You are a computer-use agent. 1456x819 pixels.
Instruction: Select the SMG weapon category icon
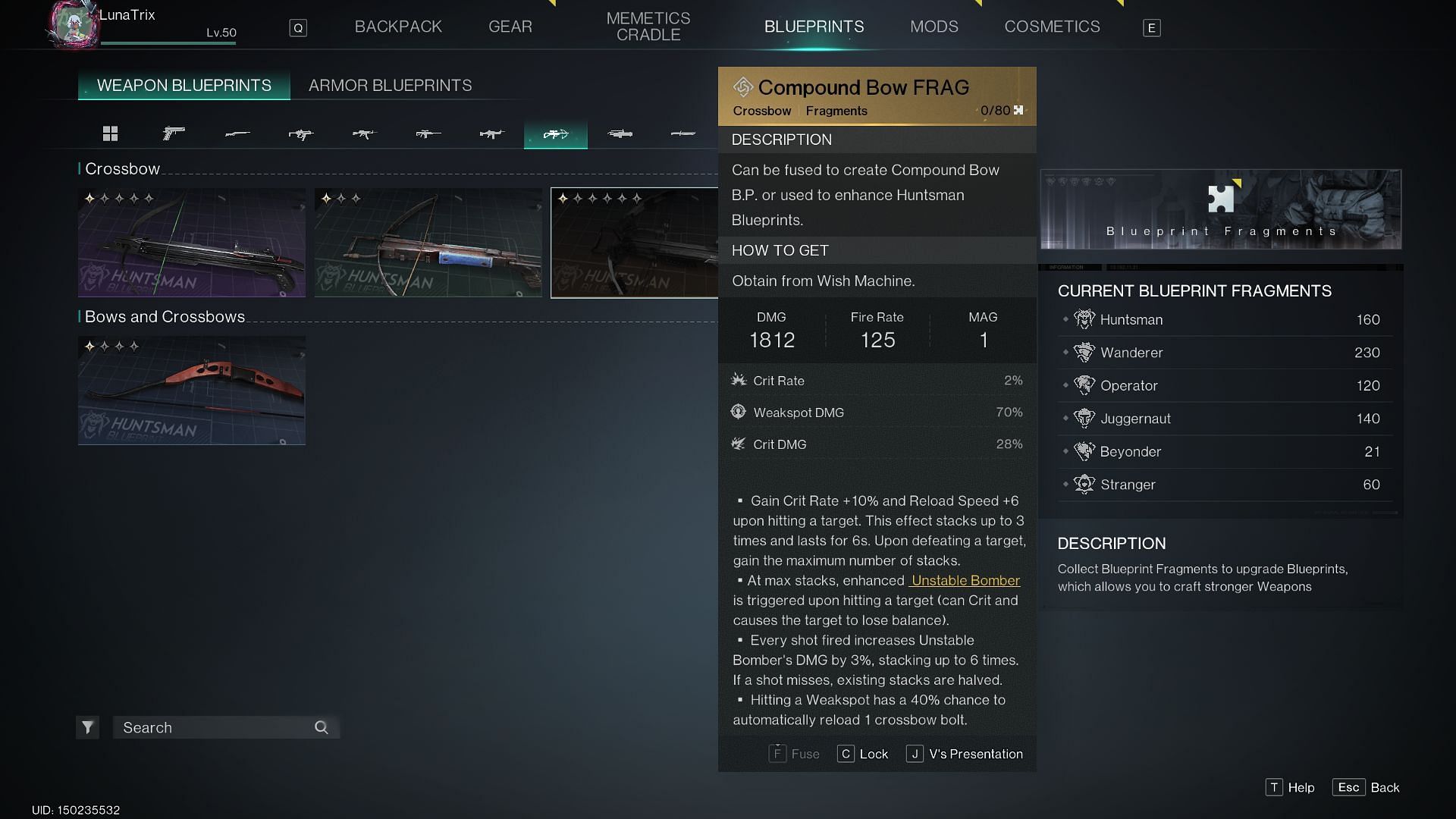pyautogui.click(x=301, y=133)
